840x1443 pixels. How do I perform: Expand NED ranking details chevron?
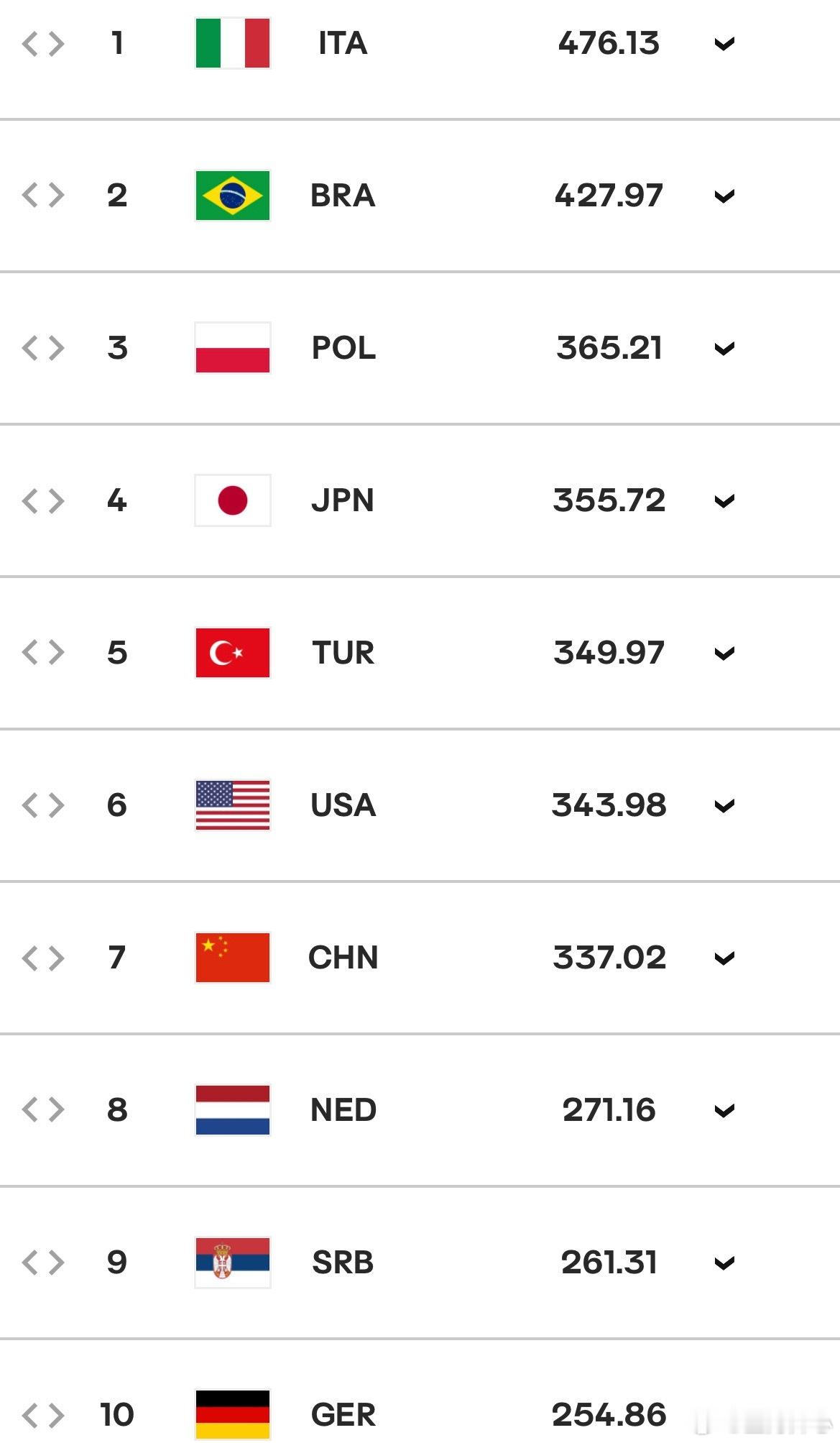pyautogui.click(x=724, y=1111)
